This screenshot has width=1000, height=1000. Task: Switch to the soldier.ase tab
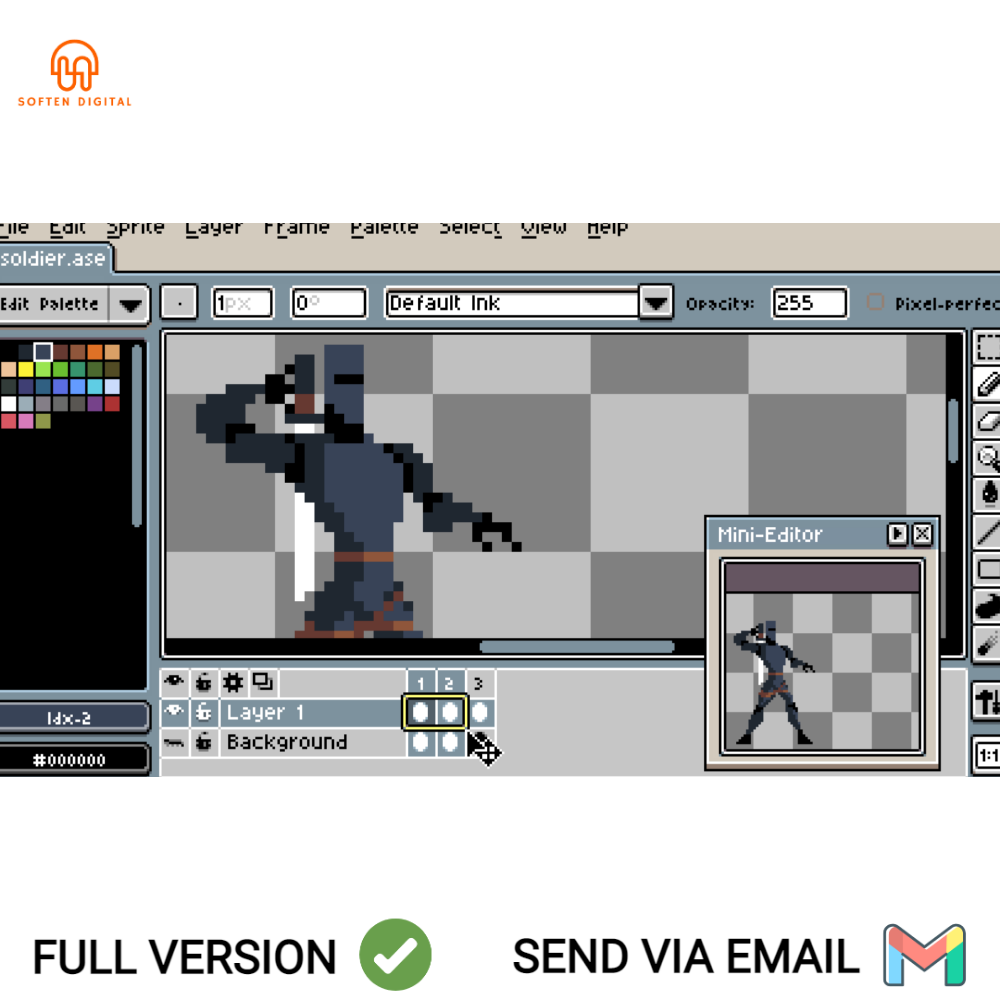pyautogui.click(x=54, y=258)
